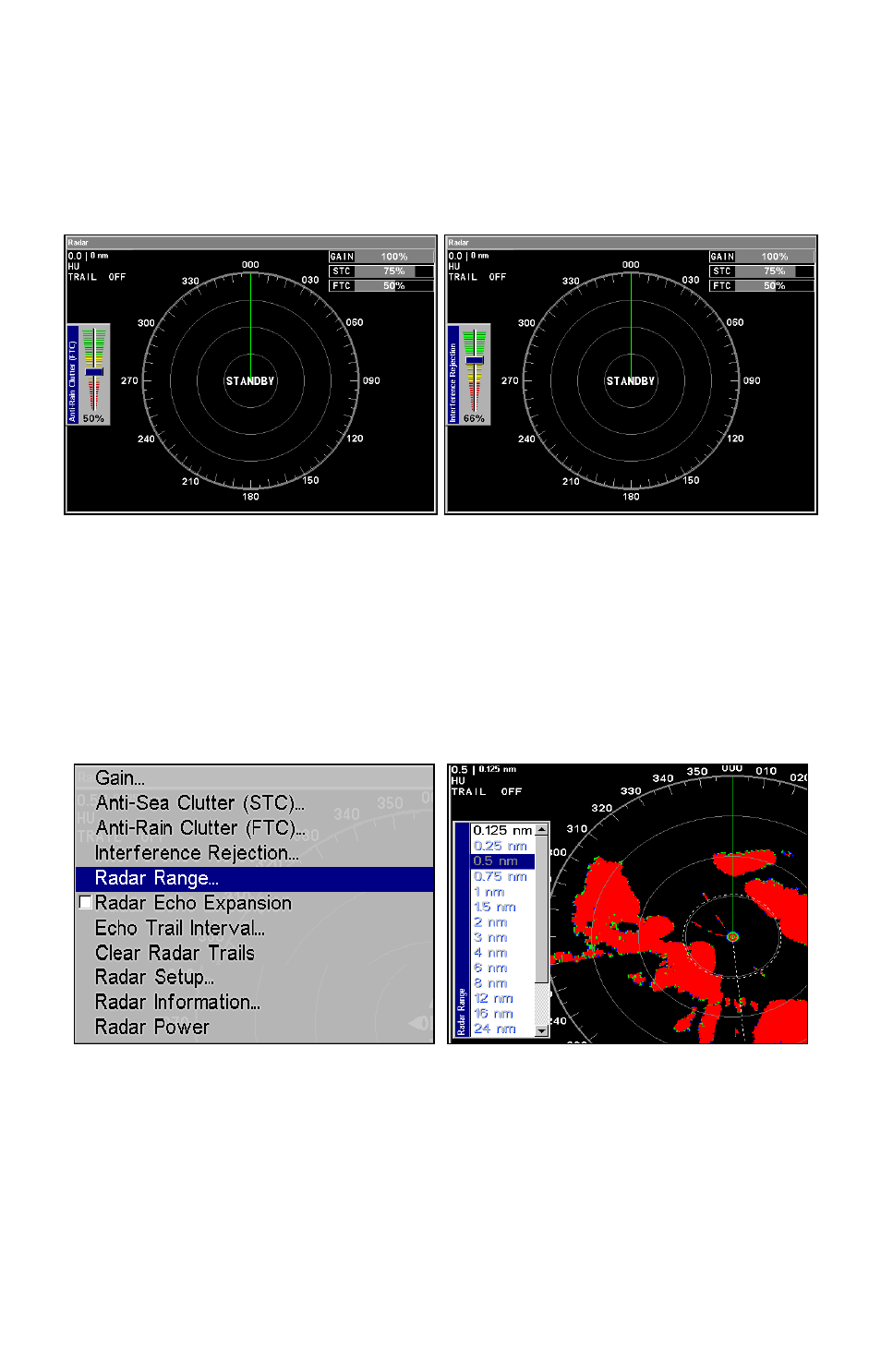Click the up arrow of Radar Range list
This screenshot has width=881, height=1372.
542,830
